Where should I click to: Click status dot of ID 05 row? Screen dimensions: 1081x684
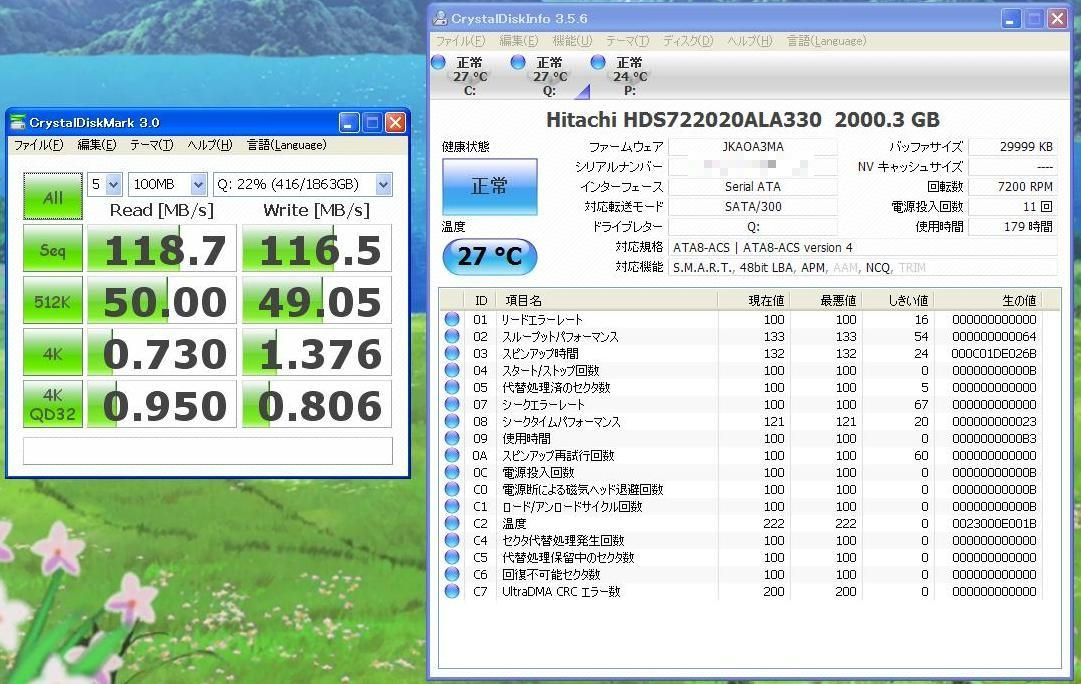tap(452, 388)
